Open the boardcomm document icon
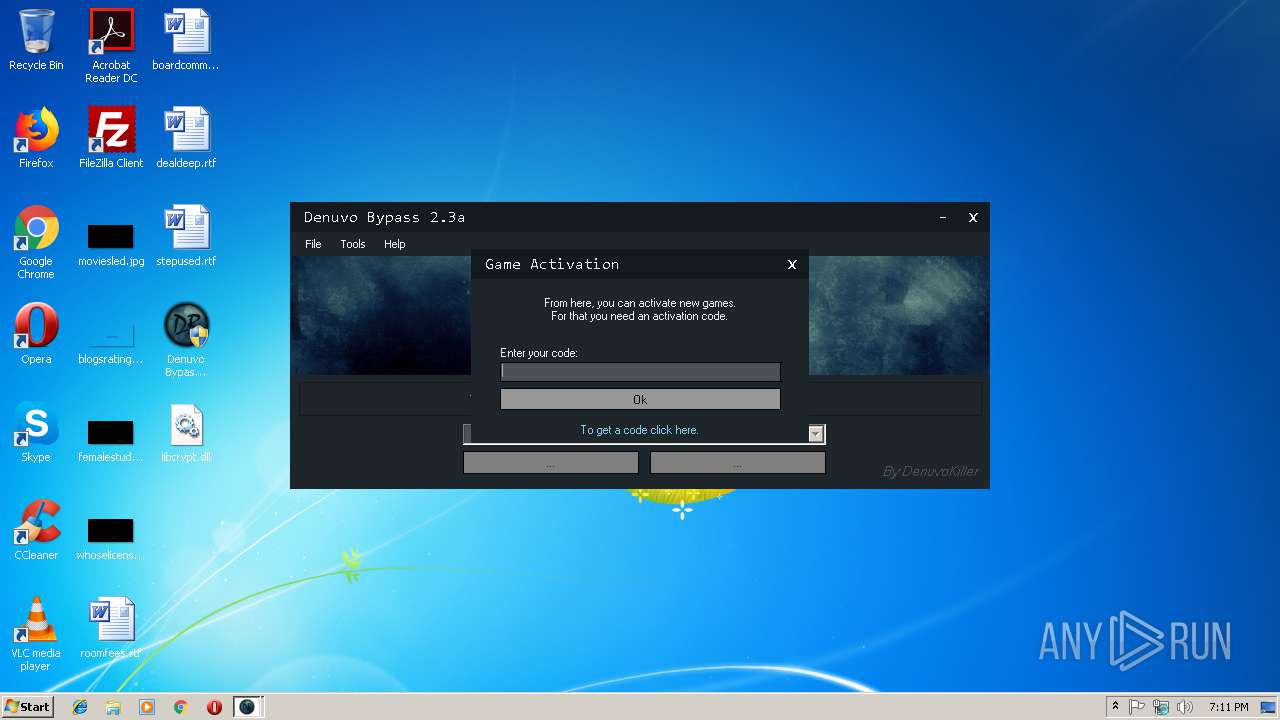Viewport: 1280px width, 720px height. (186, 40)
